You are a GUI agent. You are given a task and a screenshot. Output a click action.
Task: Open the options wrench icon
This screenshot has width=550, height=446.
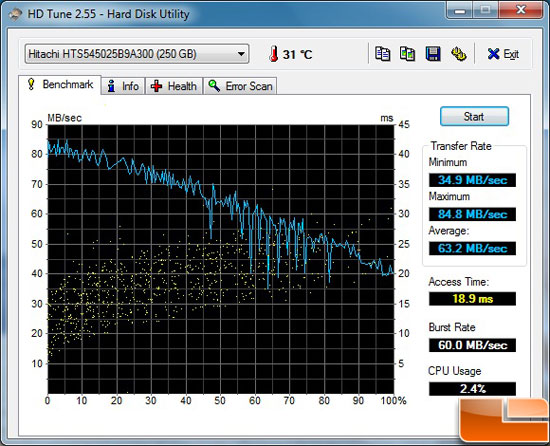pos(458,54)
